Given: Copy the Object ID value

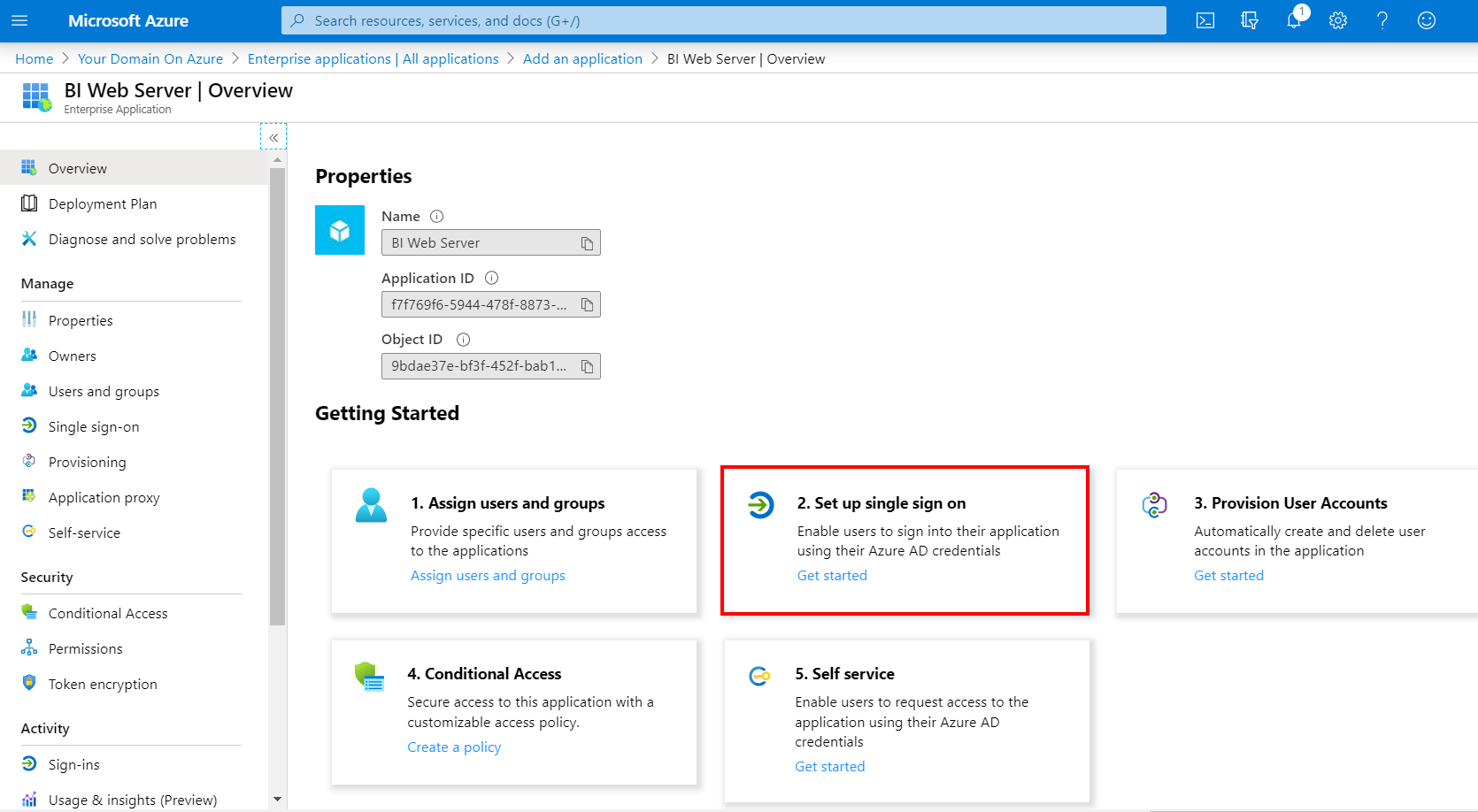Looking at the screenshot, I should click(x=587, y=366).
